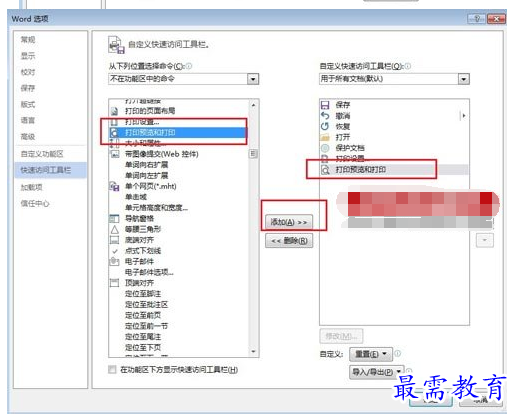Click the highlighted 打印预览和打印 icon in left list

114,133
